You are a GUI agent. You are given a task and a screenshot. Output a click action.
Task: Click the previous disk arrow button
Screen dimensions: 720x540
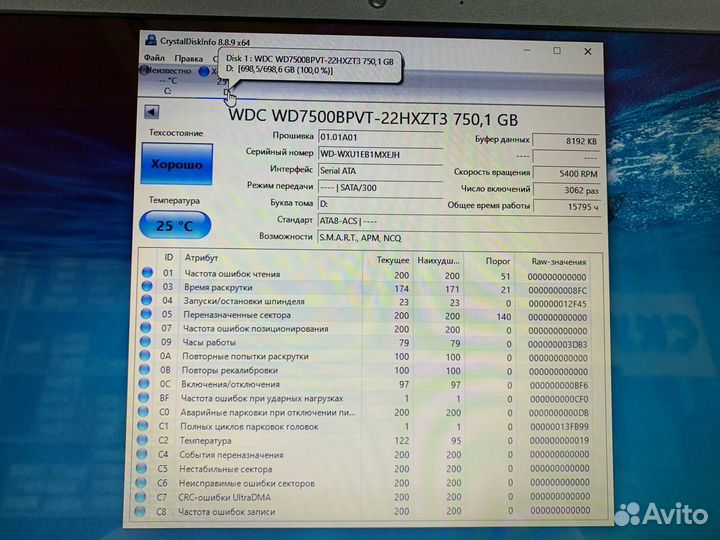click(x=152, y=112)
